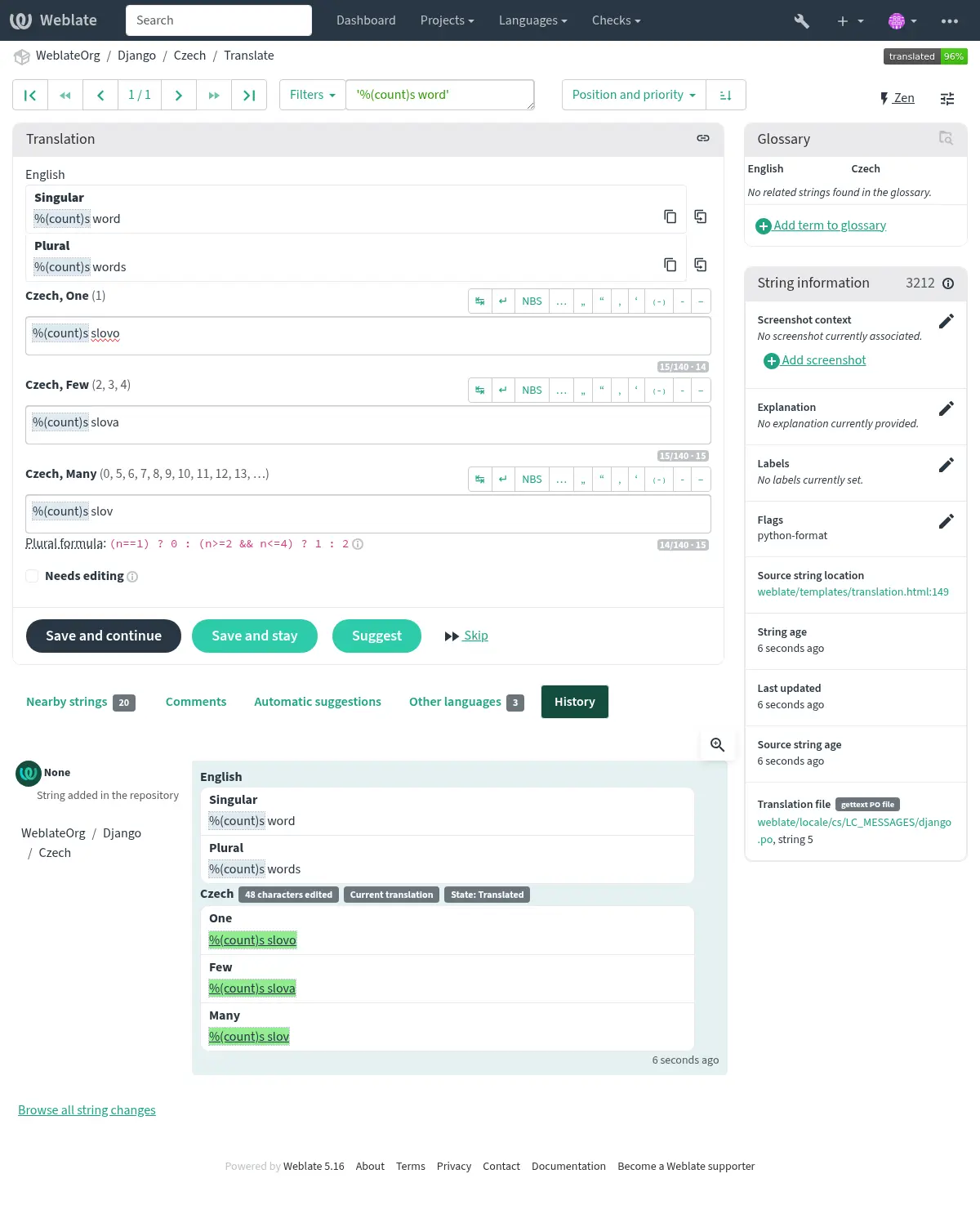The image size is (980, 1214).
Task: Open the zoom icon in history panel
Action: point(717,745)
